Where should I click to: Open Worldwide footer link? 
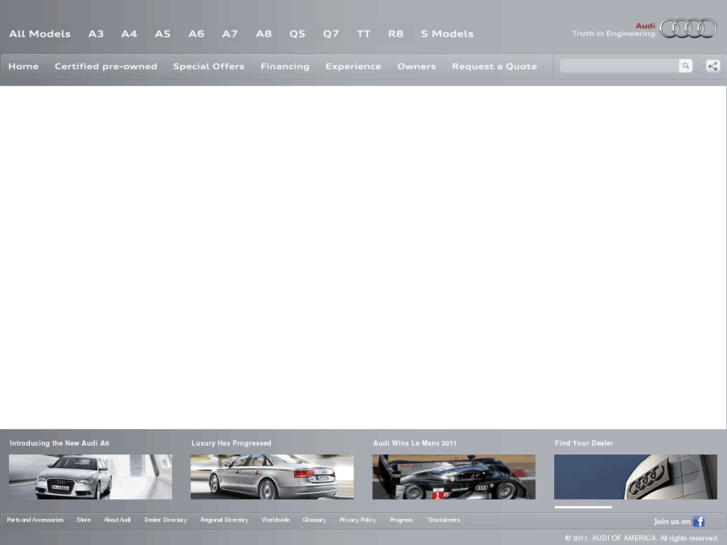[x=275, y=520]
